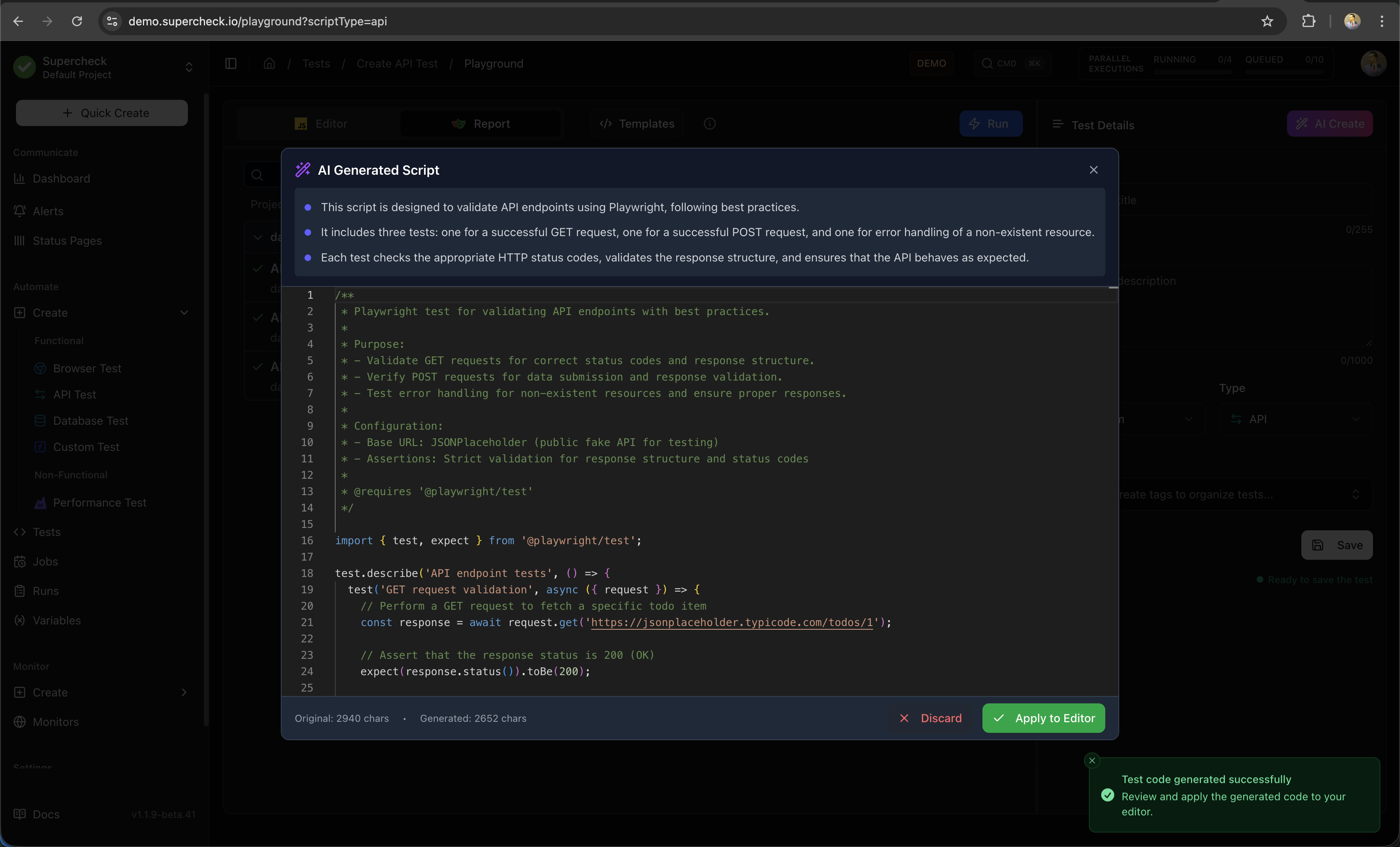Select Database Test in the sidebar
Viewport: 1400px width, 847px height.
click(90, 420)
